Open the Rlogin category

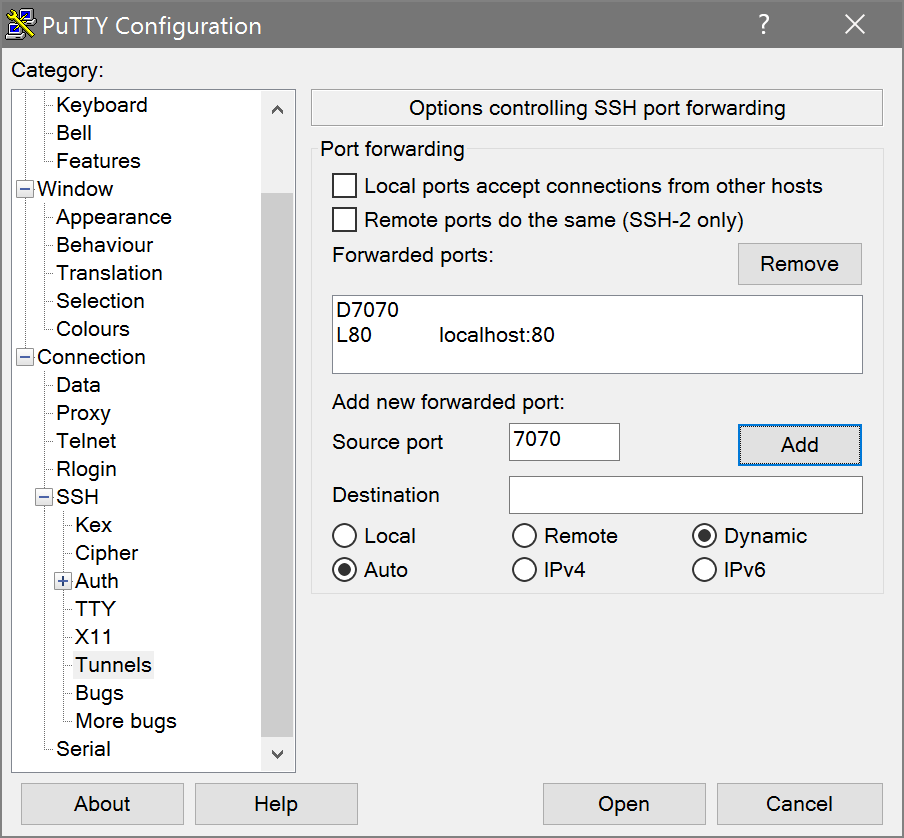coord(86,469)
